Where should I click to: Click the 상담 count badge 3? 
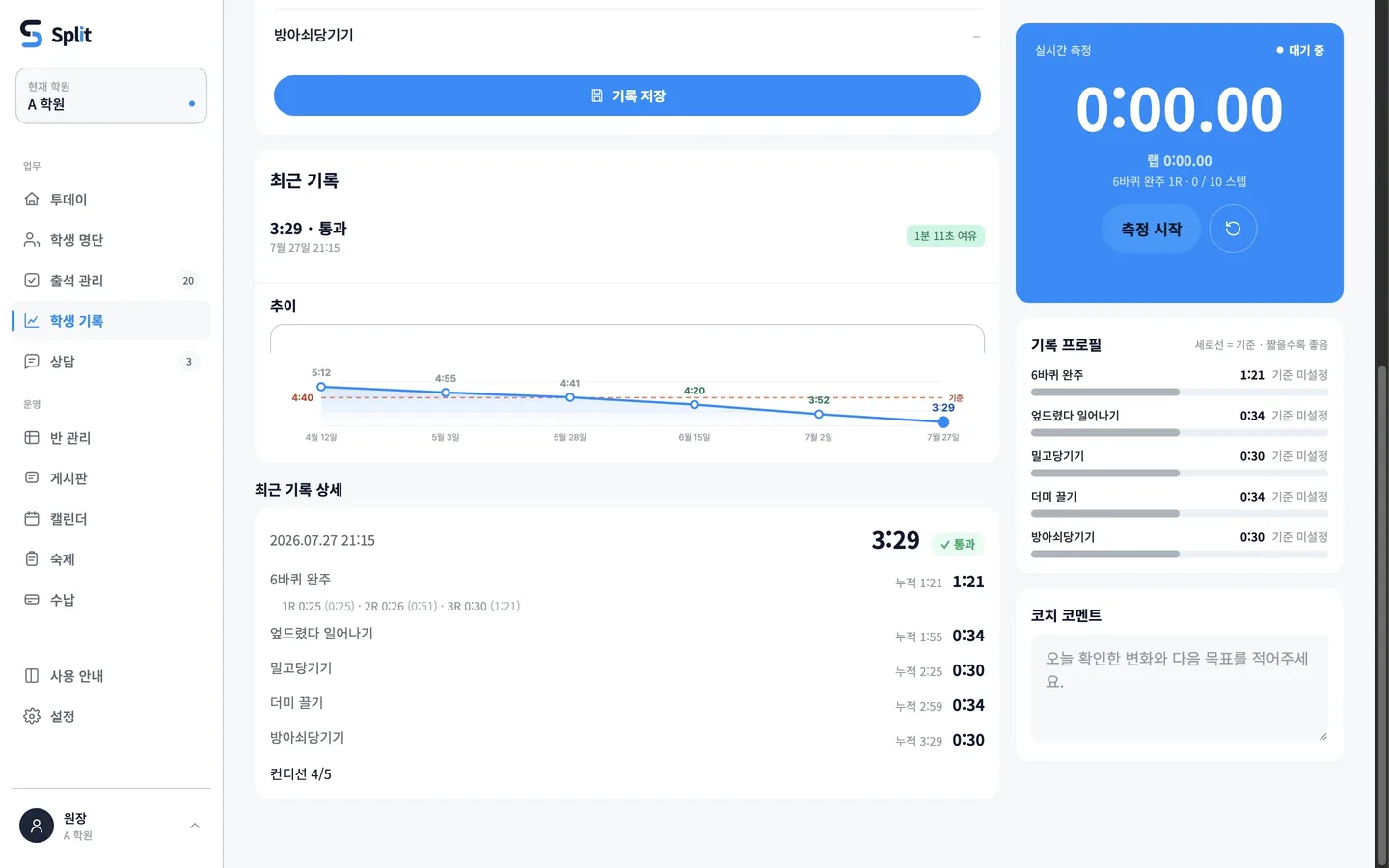coord(188,362)
